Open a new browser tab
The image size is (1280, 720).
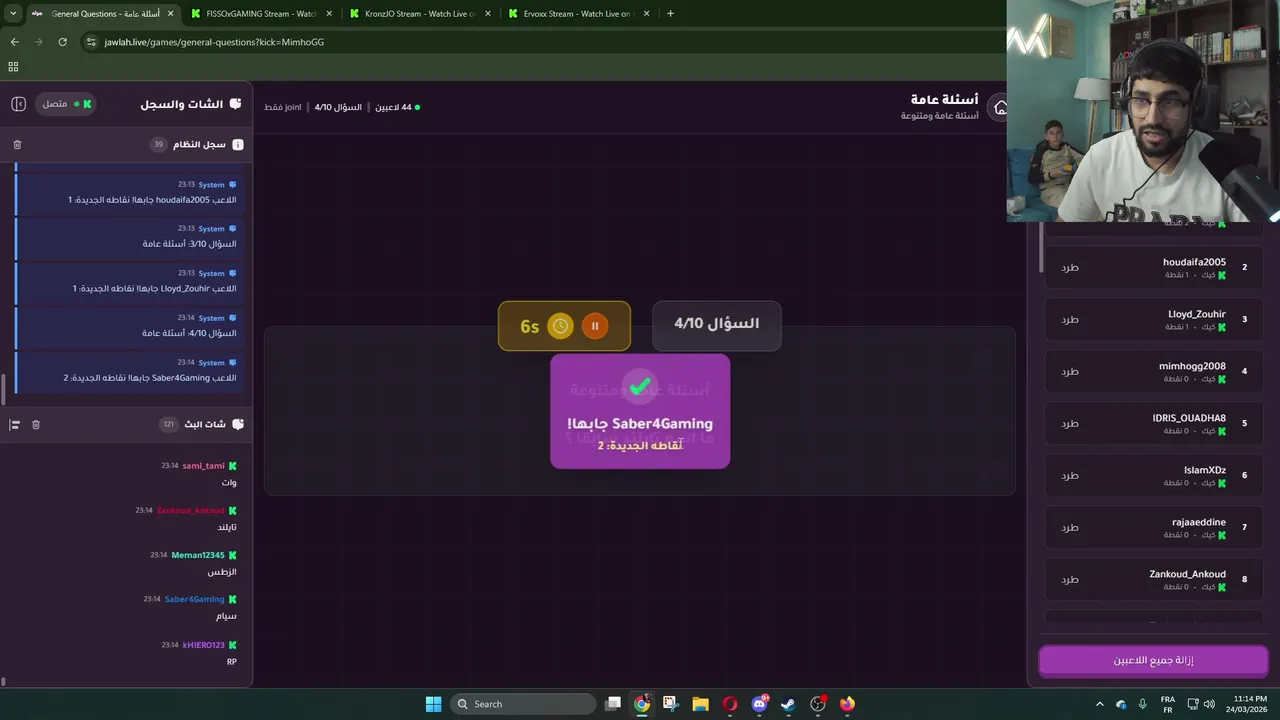(670, 14)
